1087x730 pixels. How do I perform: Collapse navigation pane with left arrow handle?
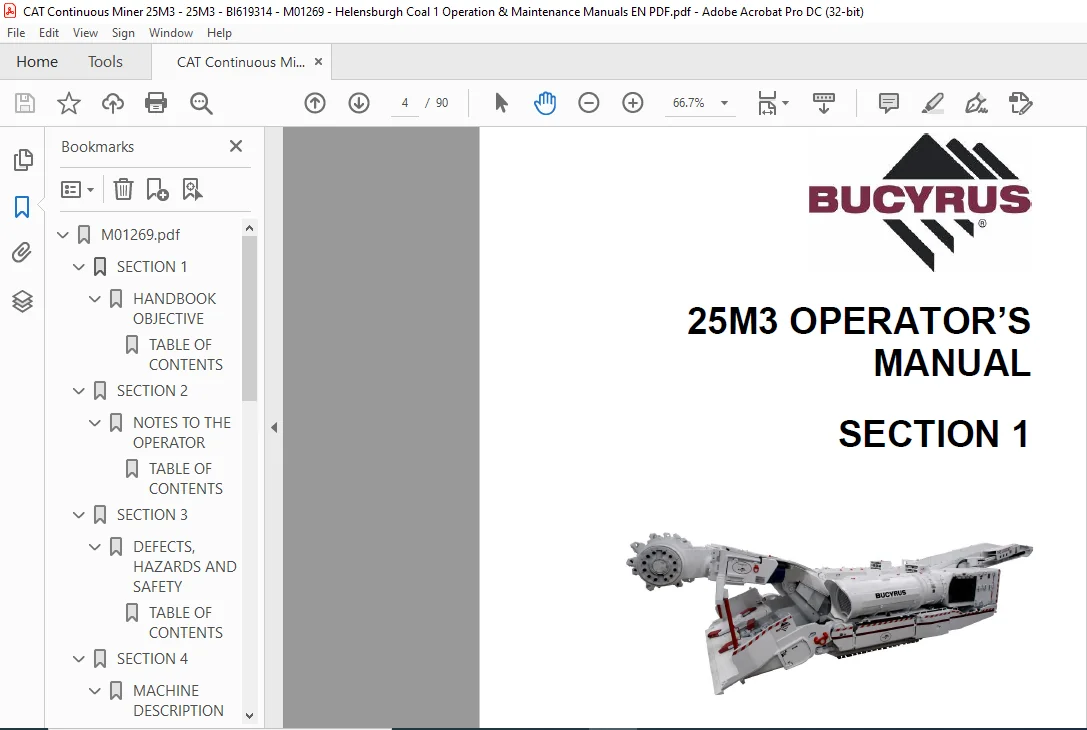pyautogui.click(x=274, y=428)
